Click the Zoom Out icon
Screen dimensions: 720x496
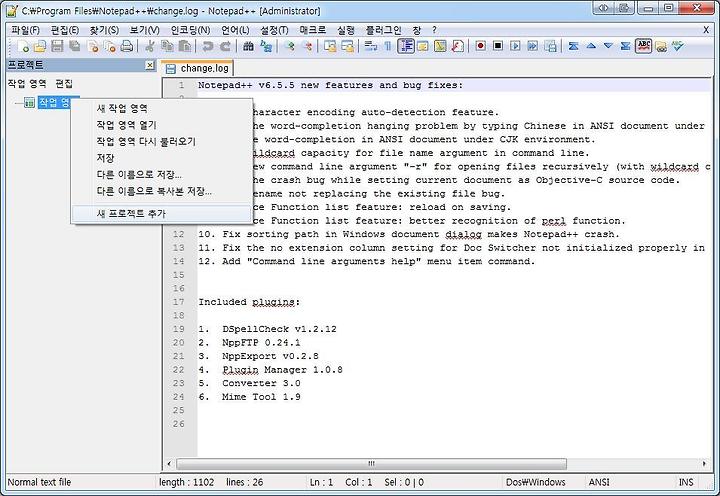307,46
